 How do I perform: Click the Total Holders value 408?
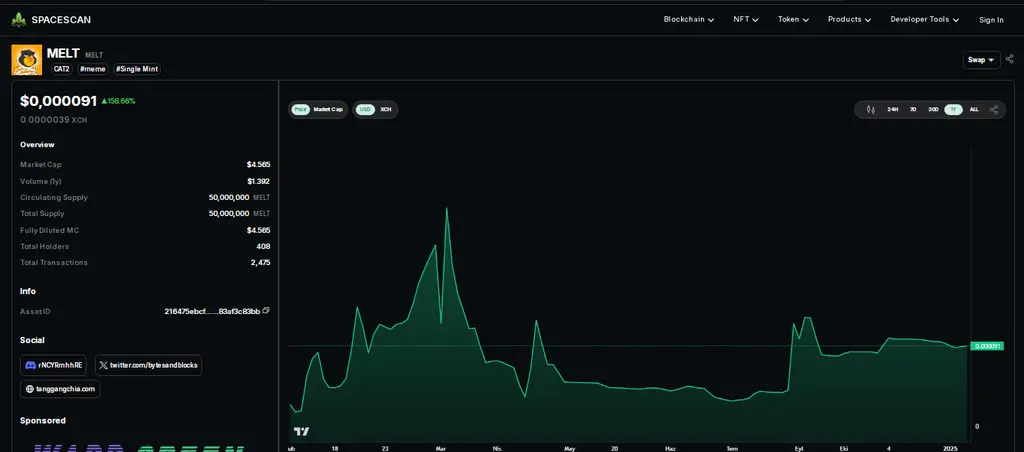pyautogui.click(x=263, y=246)
